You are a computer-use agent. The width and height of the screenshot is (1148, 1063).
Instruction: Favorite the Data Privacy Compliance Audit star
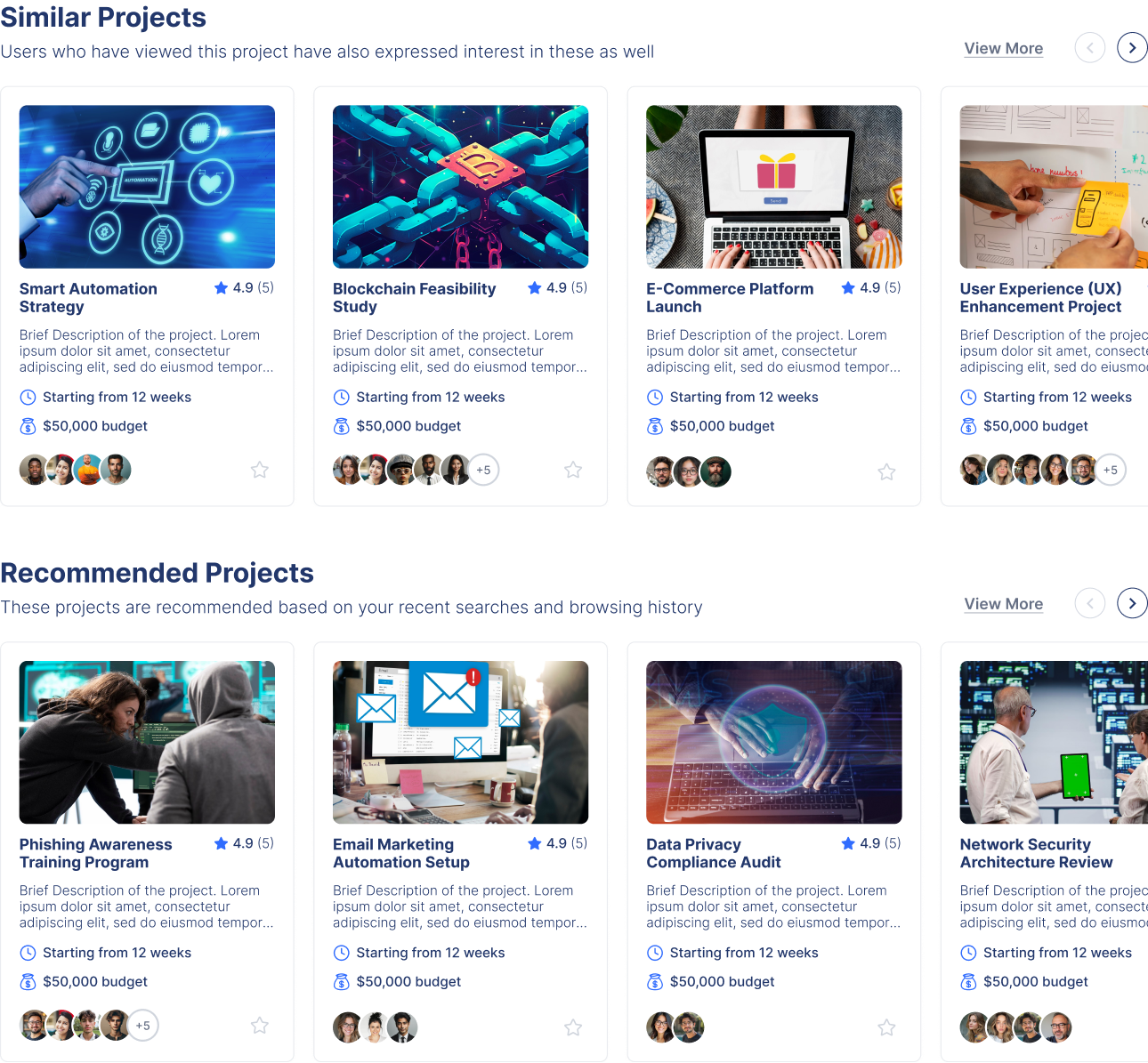(886, 1028)
